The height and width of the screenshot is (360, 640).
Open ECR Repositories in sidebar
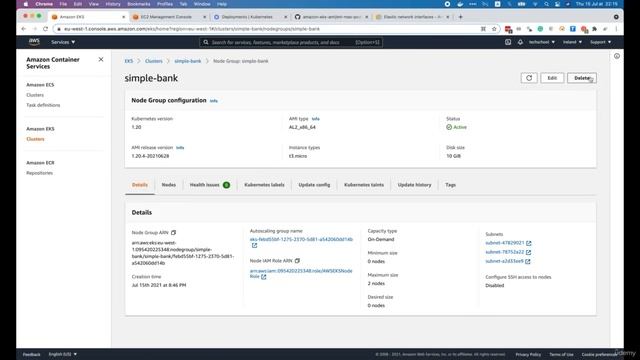click(x=40, y=173)
